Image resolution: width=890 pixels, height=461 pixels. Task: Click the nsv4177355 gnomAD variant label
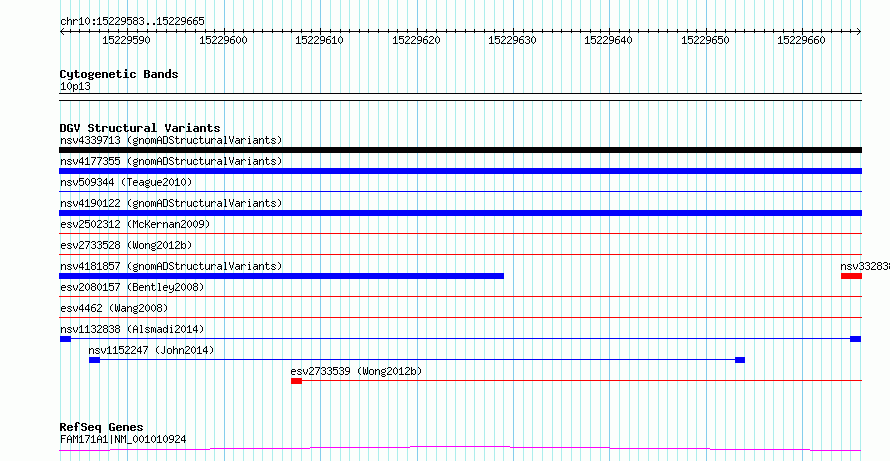coord(171,161)
